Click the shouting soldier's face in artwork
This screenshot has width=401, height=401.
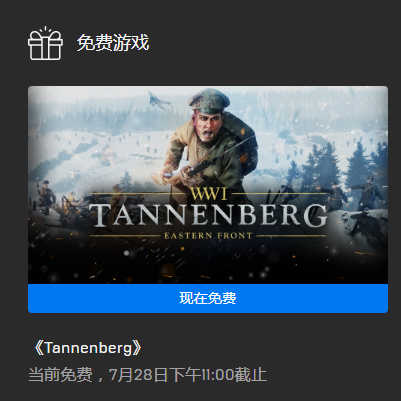coord(209,126)
